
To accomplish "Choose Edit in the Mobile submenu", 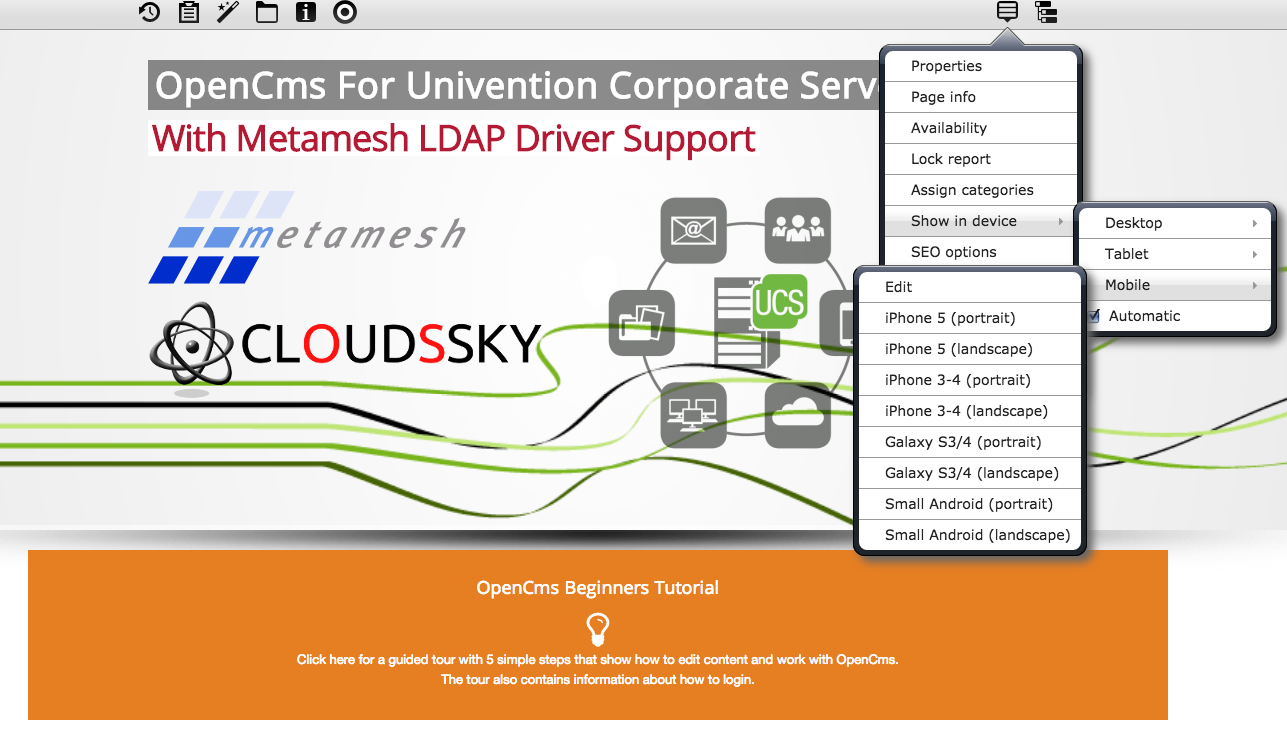I will (970, 287).
